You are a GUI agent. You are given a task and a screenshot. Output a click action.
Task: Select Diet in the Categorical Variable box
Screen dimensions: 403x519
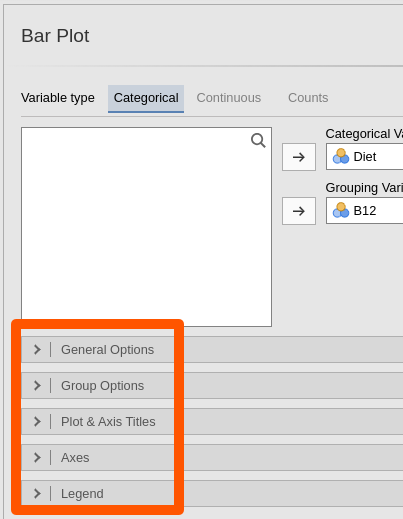[365, 157]
